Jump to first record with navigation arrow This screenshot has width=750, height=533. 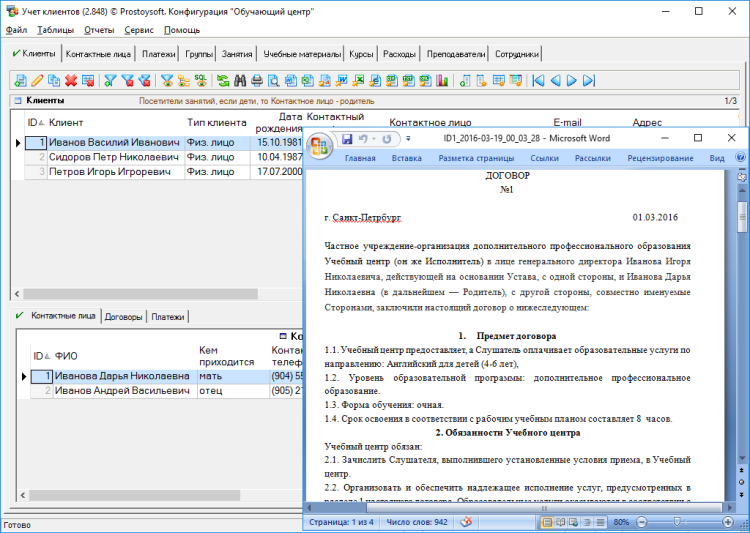[x=538, y=80]
